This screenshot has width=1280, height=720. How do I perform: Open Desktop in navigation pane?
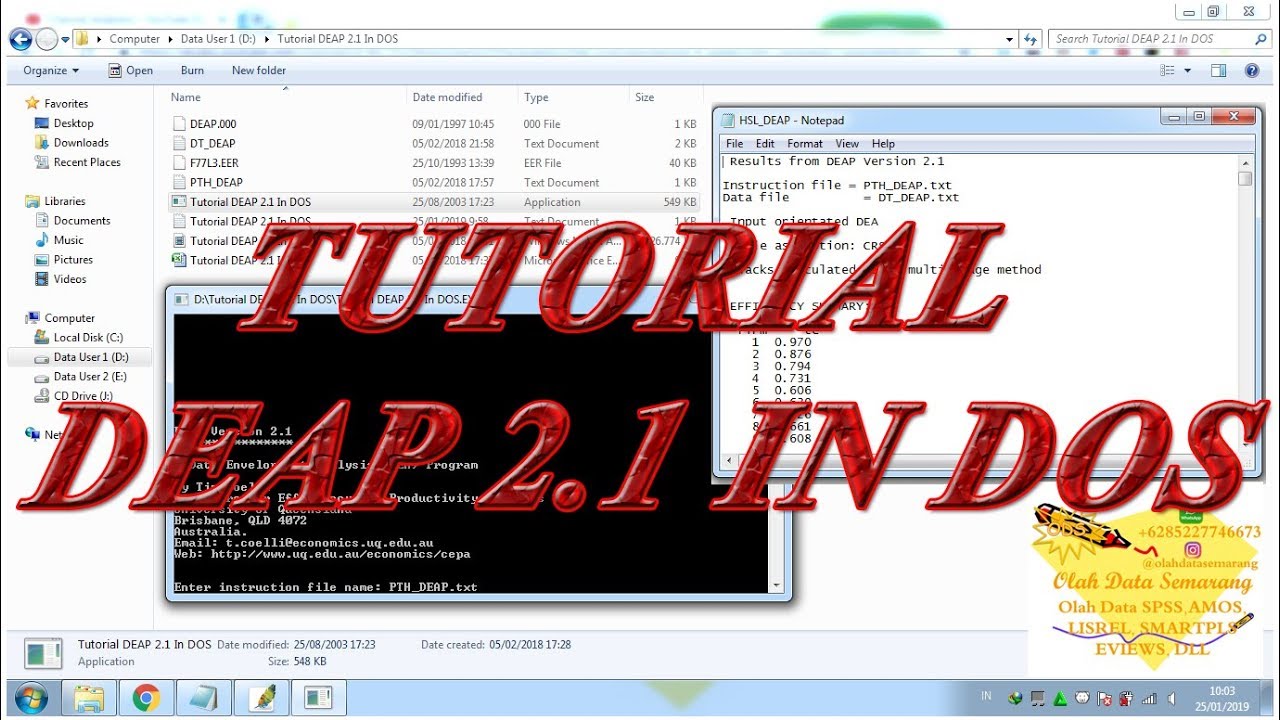tap(73, 123)
